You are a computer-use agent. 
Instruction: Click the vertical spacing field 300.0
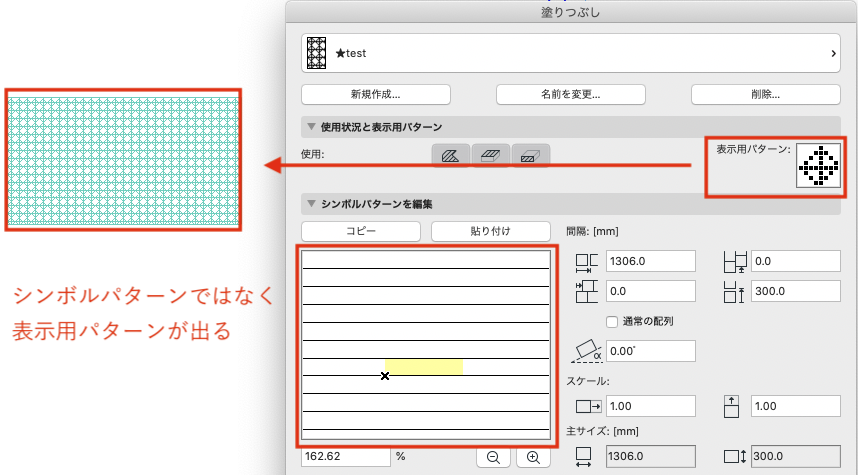pos(796,291)
